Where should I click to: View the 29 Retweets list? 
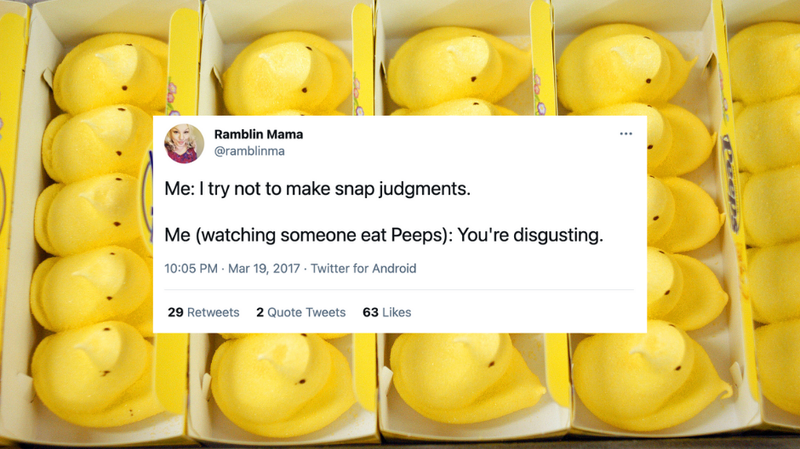coord(203,312)
